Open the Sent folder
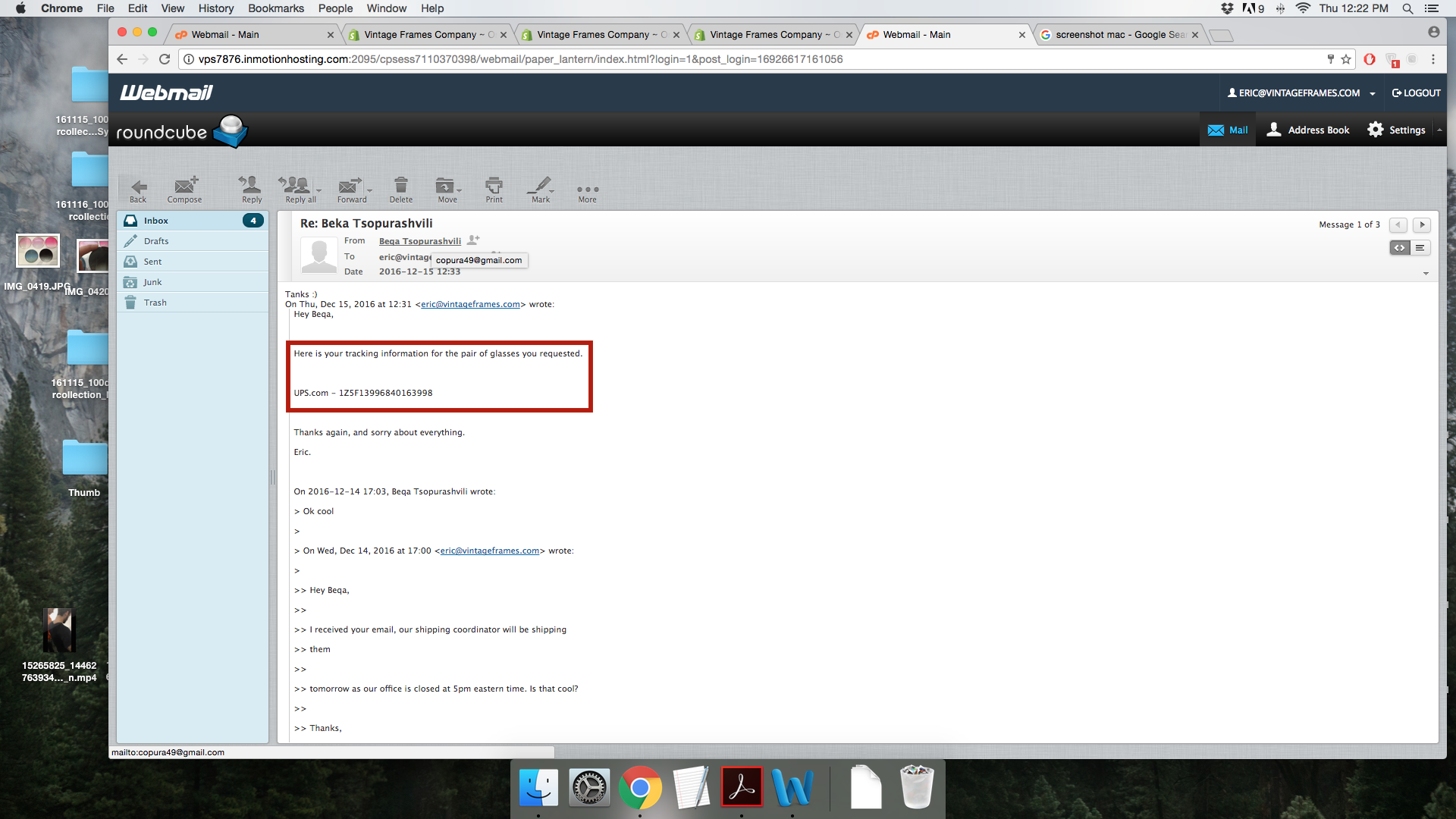The height and width of the screenshot is (819, 1456). tap(193, 262)
